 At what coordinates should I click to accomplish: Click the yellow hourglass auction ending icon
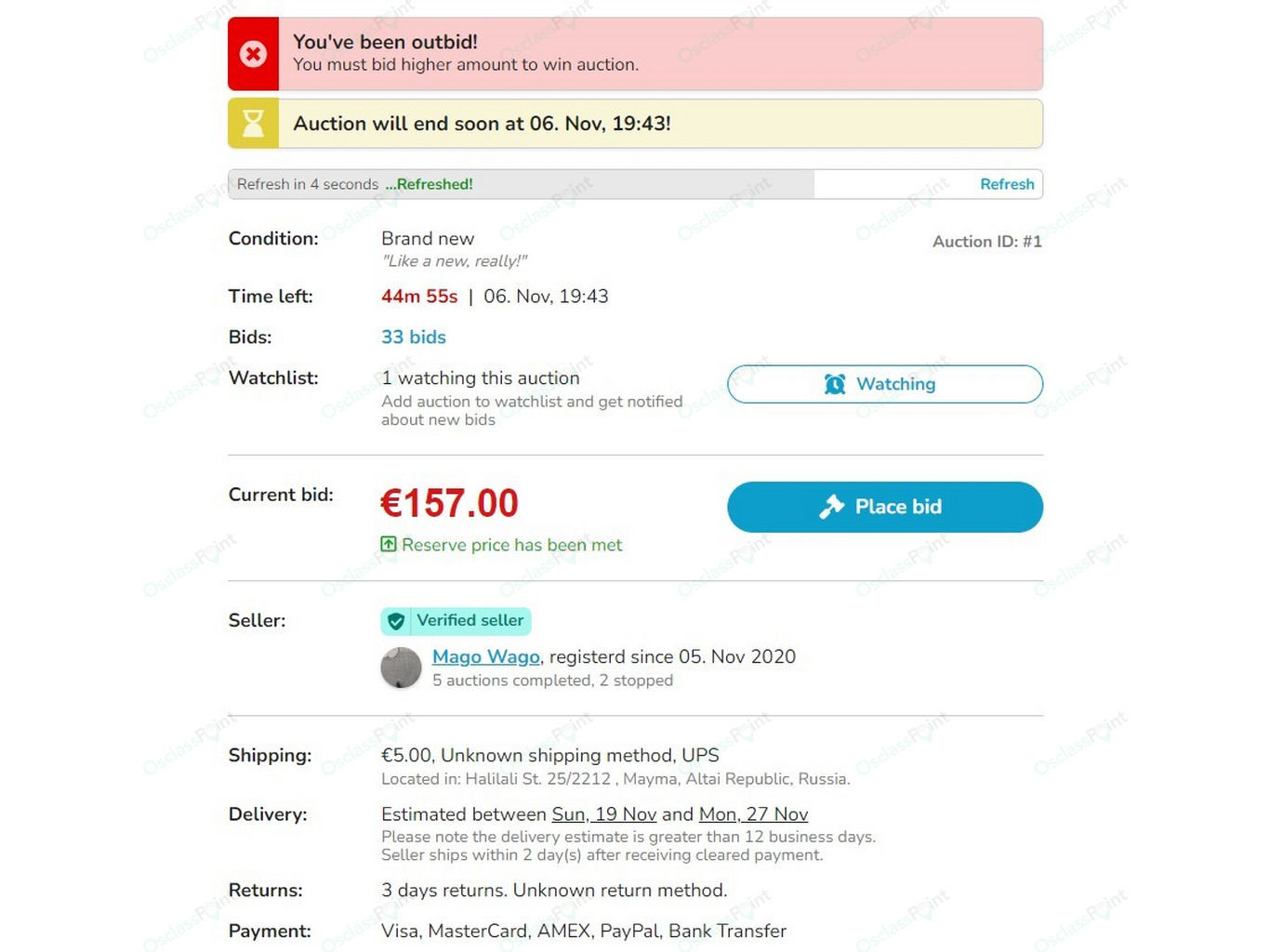pyautogui.click(x=253, y=124)
